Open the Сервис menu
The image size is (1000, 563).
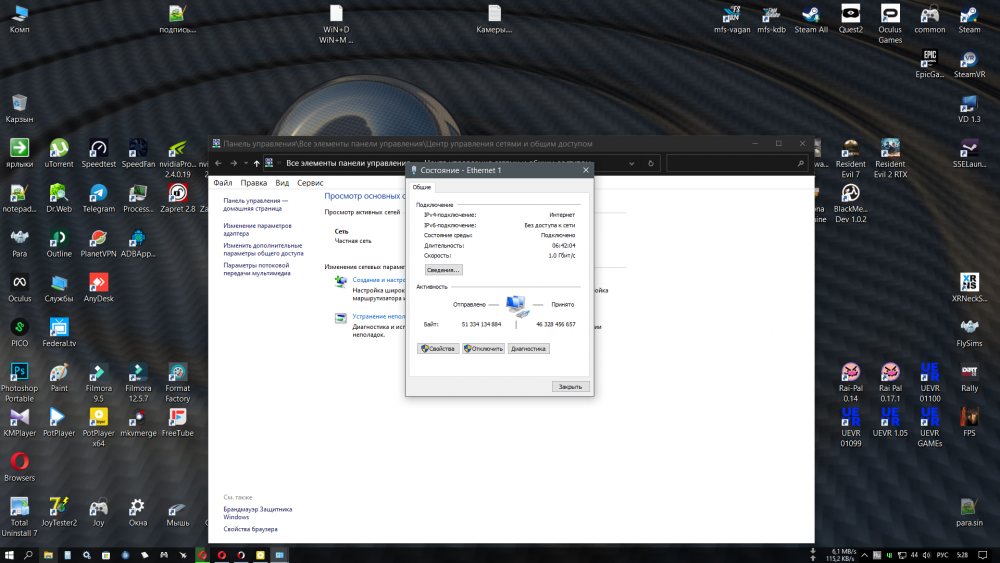pos(310,183)
